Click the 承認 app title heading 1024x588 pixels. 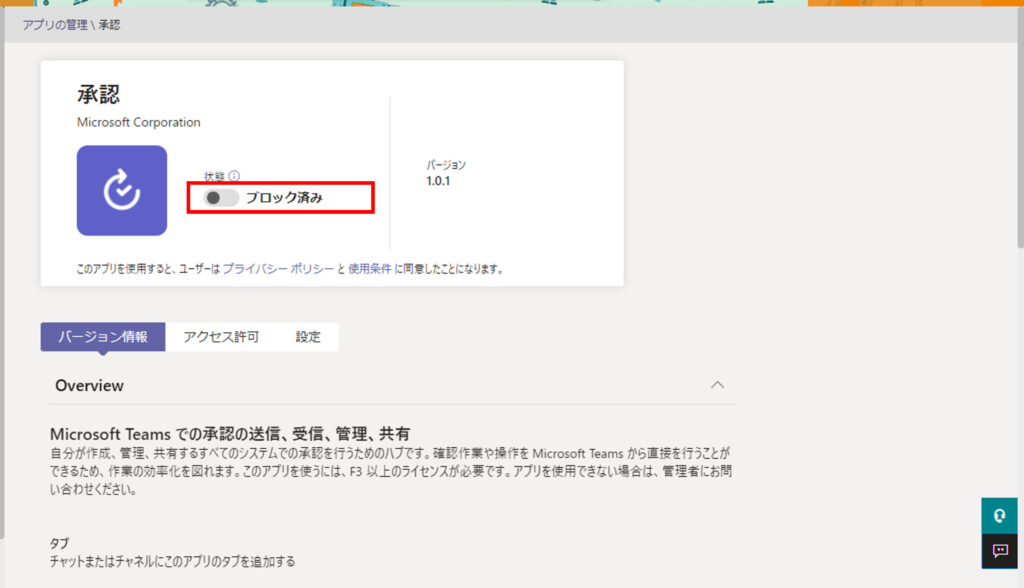pos(98,95)
